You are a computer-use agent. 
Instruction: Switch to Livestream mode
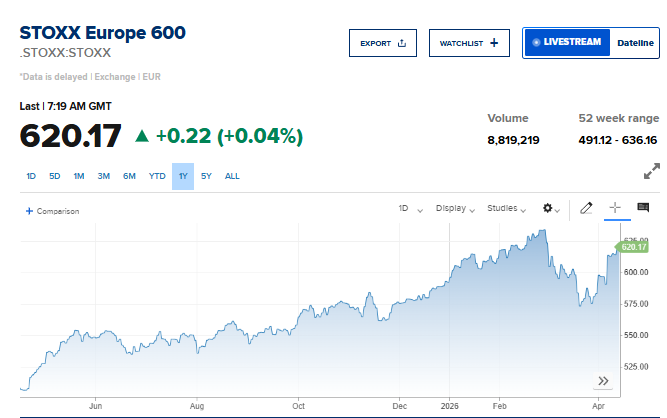coord(566,42)
